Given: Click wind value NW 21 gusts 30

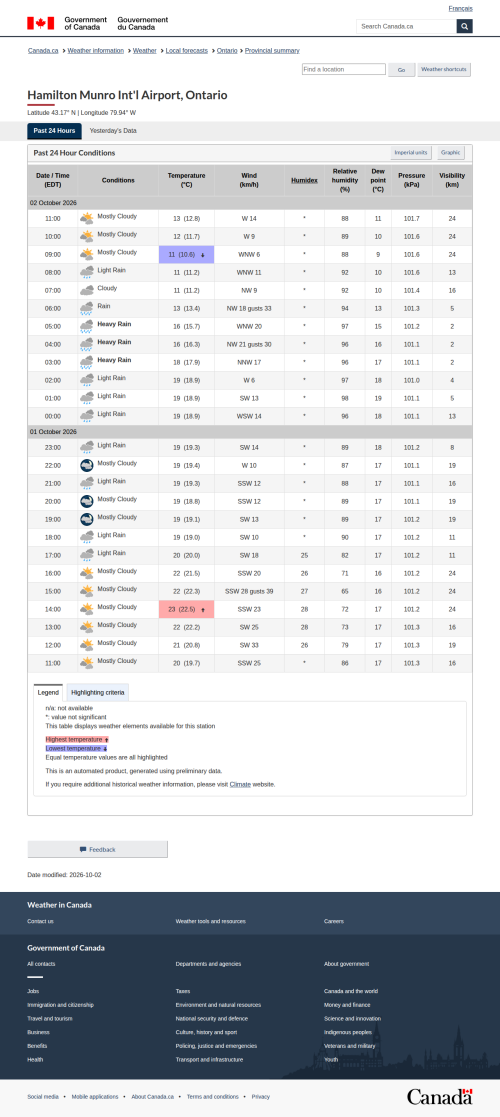Looking at the screenshot, I should [x=249, y=344].
